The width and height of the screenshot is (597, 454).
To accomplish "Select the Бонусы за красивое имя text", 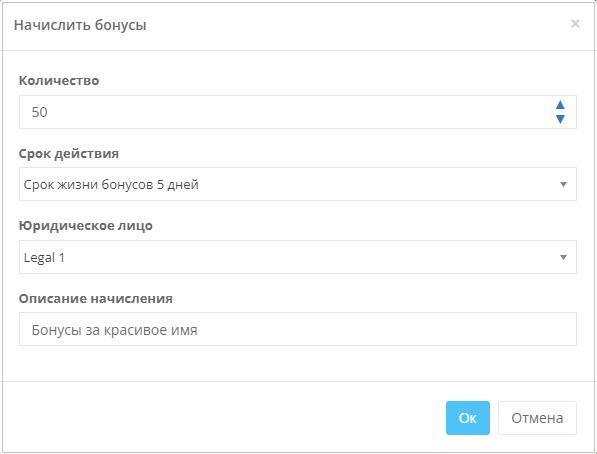I will tap(115, 330).
